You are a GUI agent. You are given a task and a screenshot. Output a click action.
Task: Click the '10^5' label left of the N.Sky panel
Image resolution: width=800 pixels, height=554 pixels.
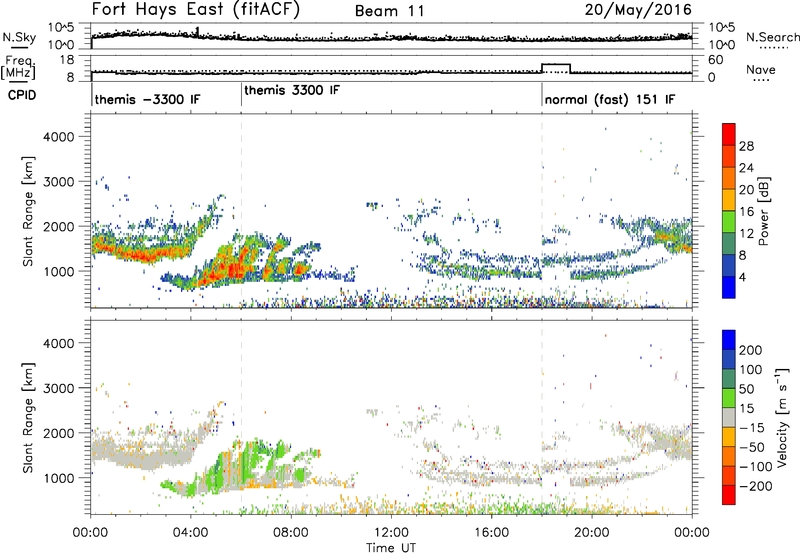point(61,28)
